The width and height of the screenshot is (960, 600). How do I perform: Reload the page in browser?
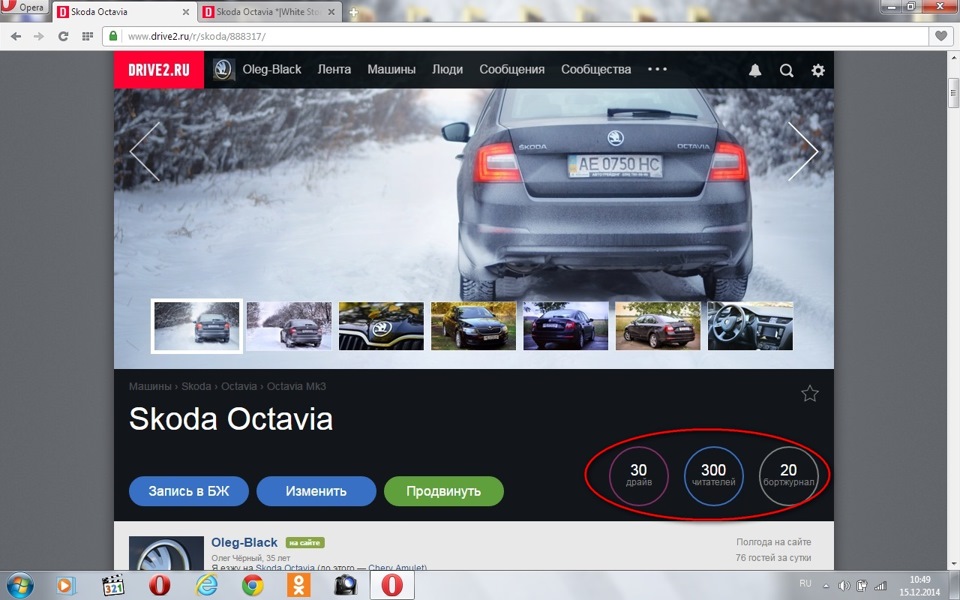(x=63, y=37)
